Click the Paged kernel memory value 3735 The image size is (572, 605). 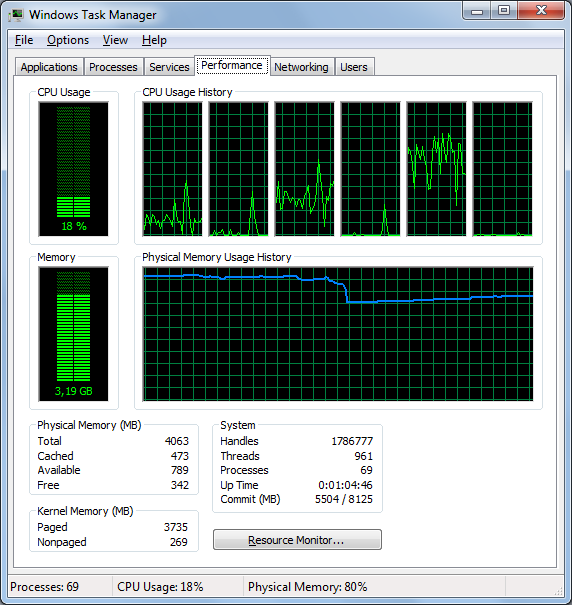(x=176, y=527)
